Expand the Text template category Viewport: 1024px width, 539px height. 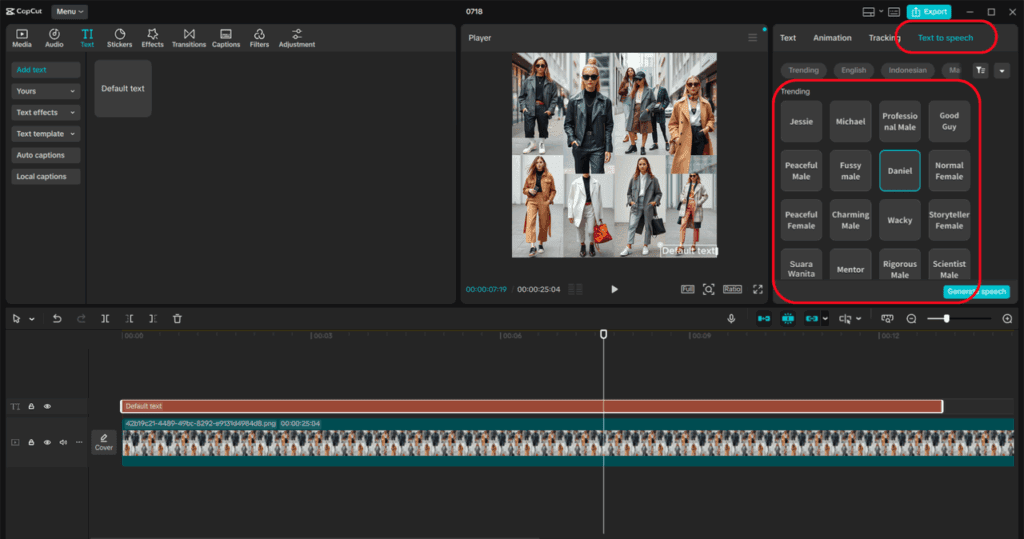click(x=45, y=134)
